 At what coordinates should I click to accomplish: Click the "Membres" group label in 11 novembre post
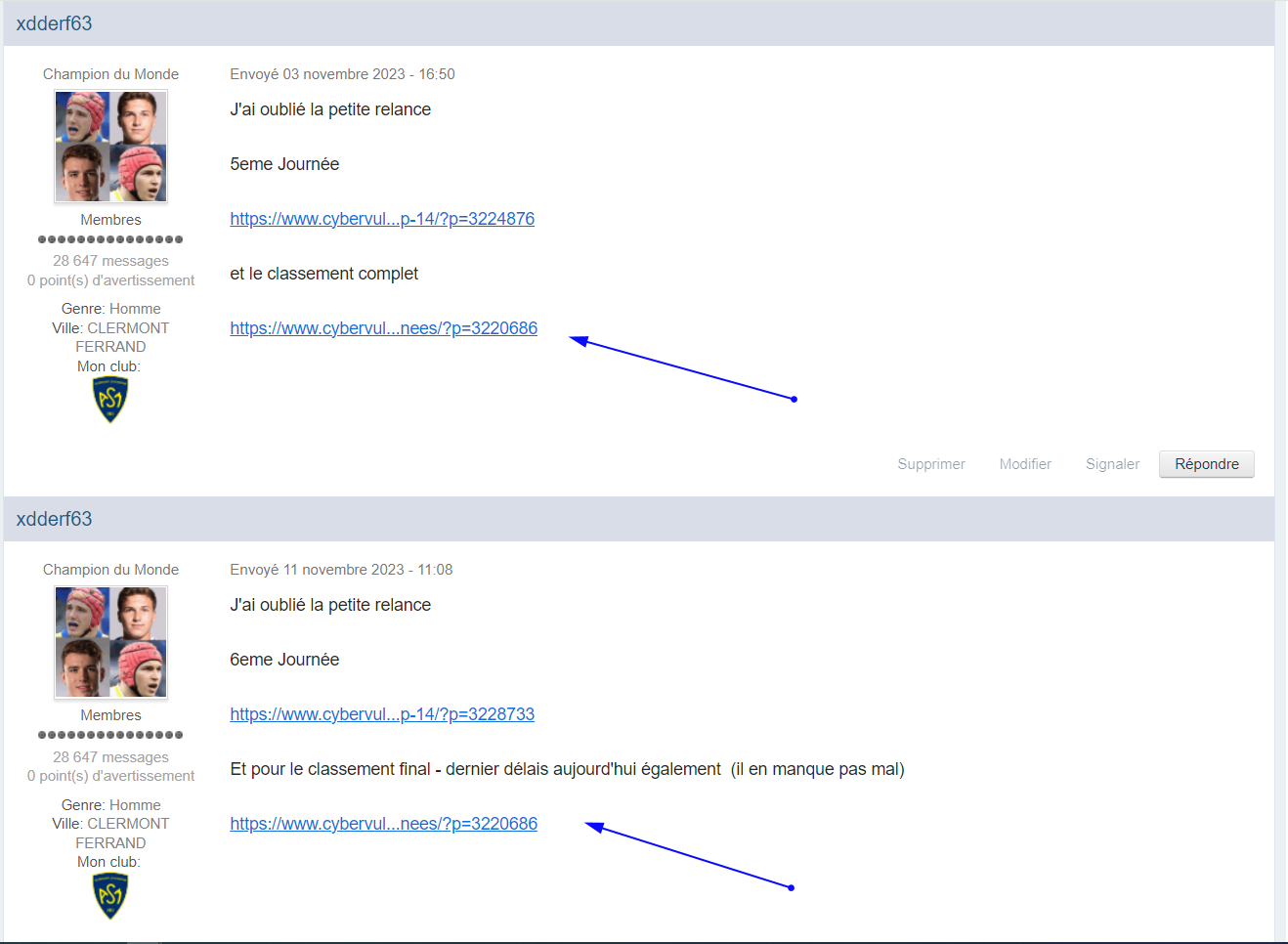click(110, 715)
